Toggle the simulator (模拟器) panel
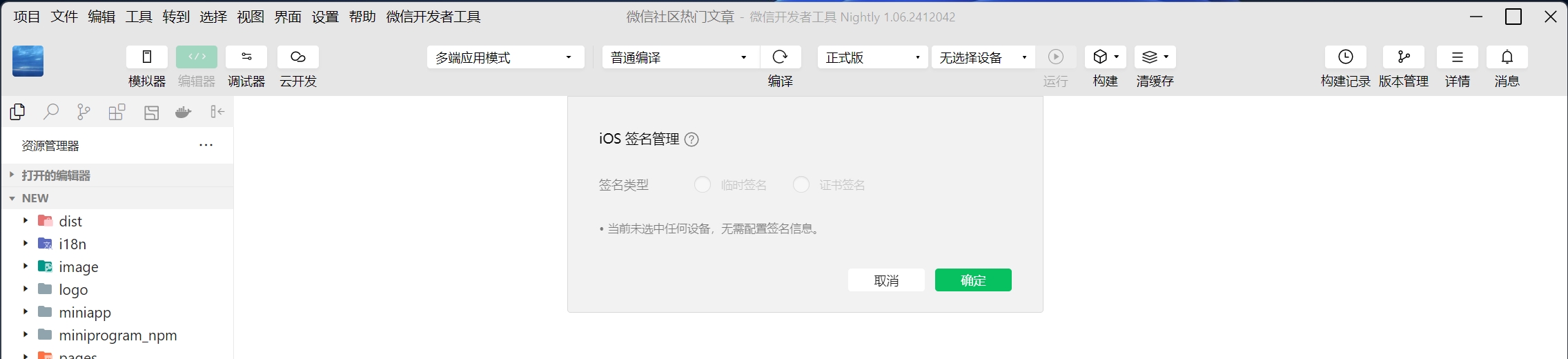1568x359 pixels. pos(147,57)
